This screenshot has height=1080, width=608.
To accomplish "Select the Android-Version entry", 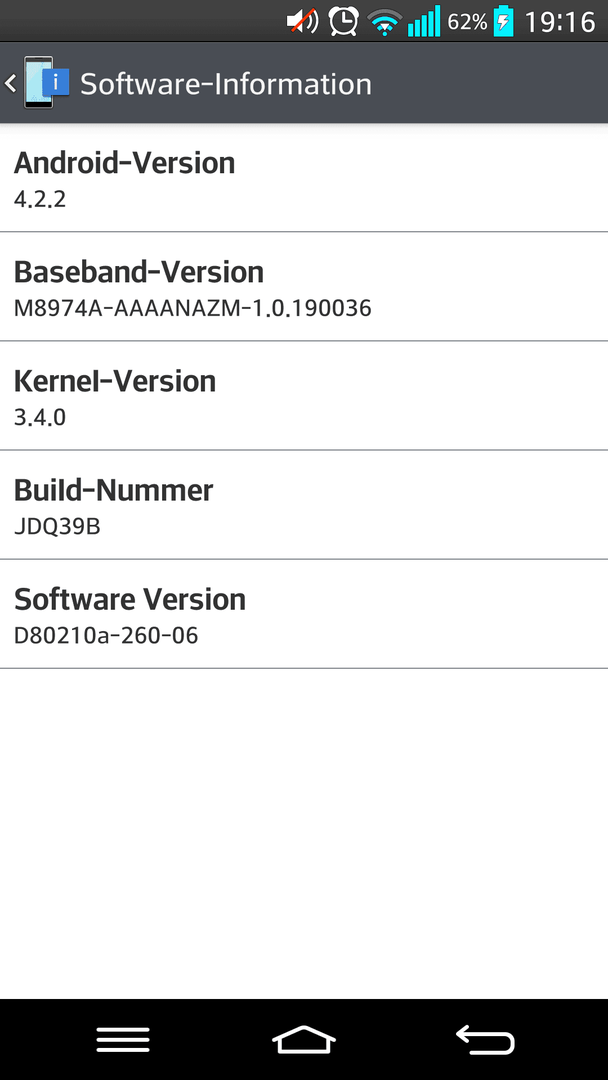I will click(x=304, y=178).
